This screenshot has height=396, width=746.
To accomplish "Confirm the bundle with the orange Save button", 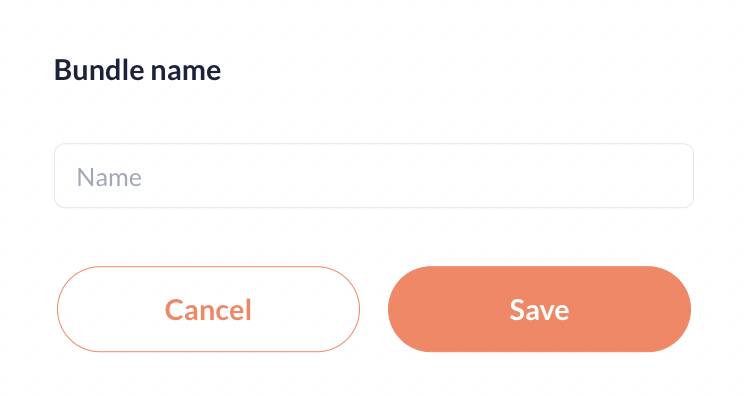I will click(539, 309).
